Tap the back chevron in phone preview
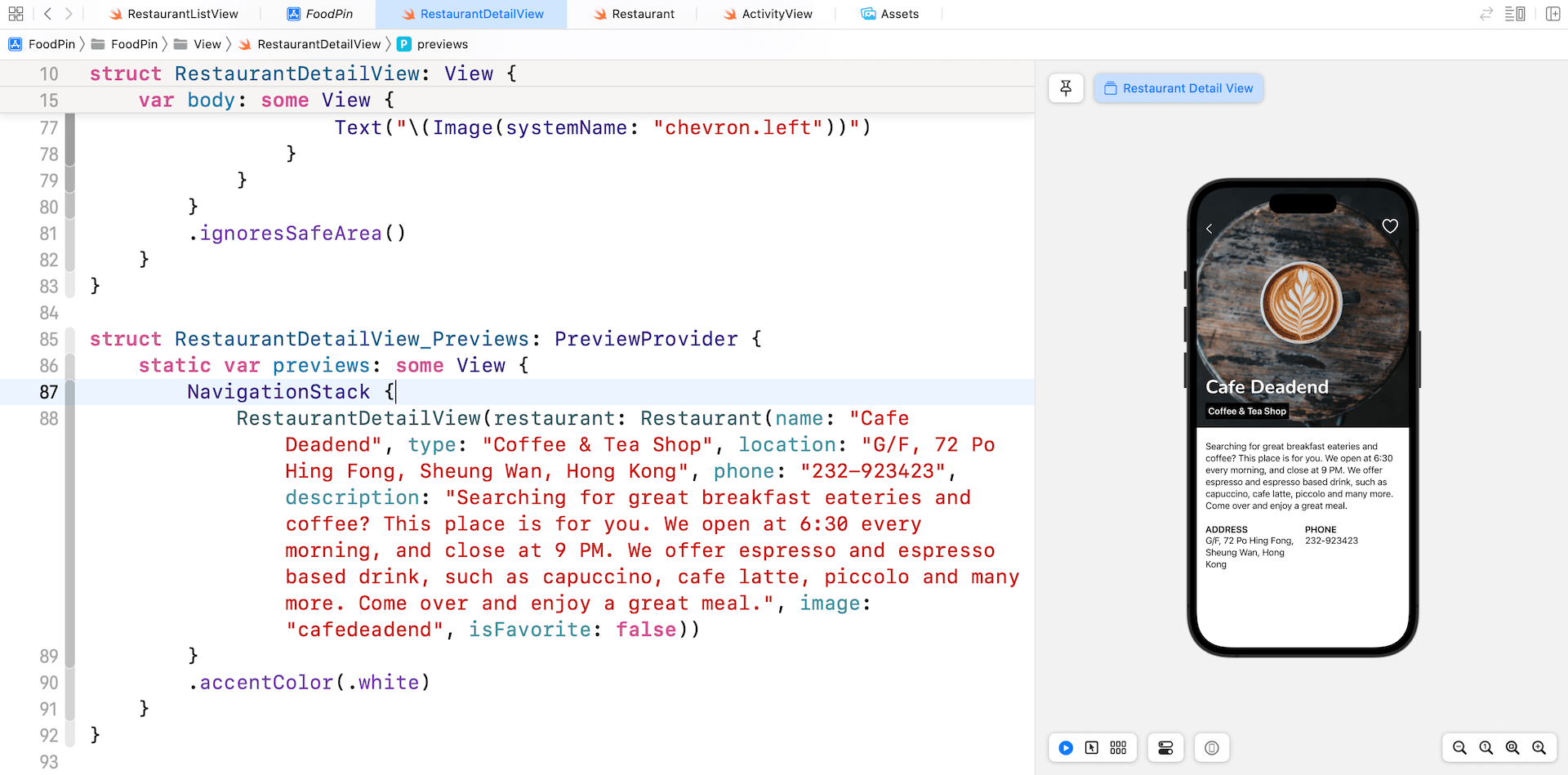 coord(1209,229)
